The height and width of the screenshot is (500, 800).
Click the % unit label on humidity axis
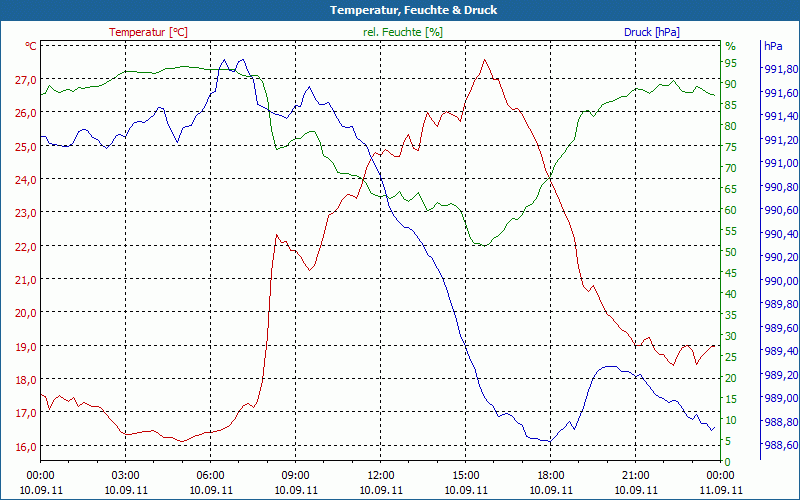click(731, 46)
